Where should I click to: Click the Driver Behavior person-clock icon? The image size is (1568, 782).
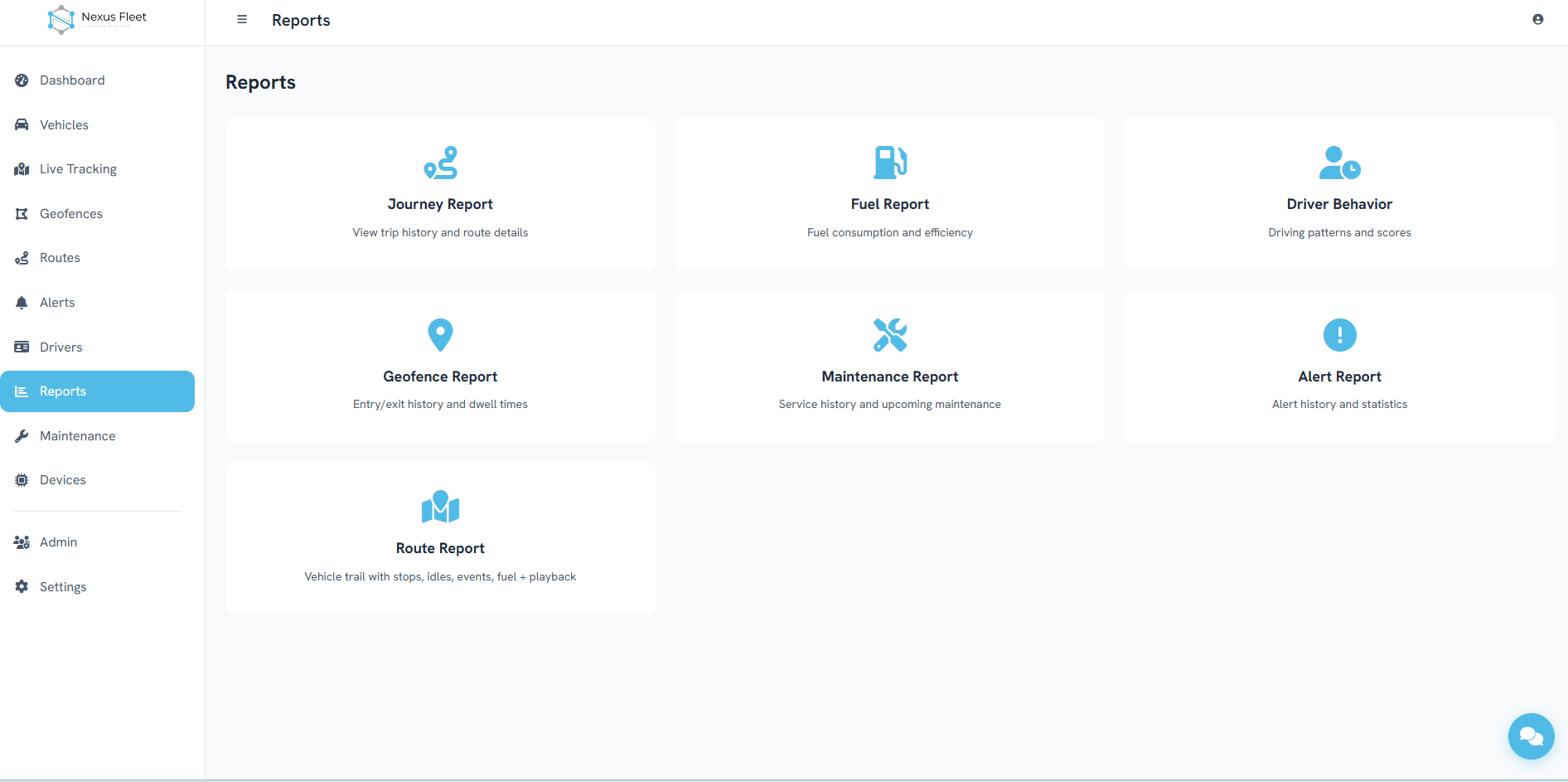[1339, 163]
